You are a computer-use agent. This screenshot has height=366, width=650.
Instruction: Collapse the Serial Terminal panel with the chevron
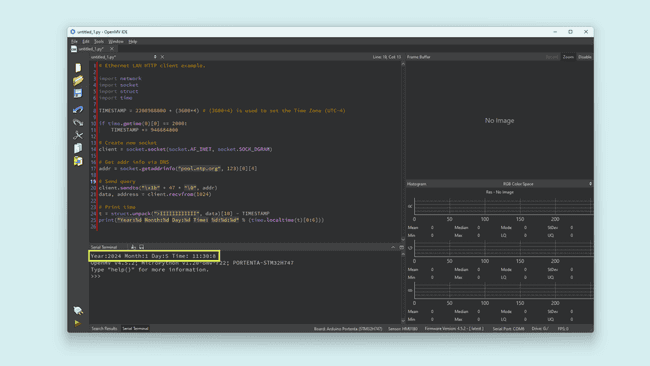tap(393, 247)
